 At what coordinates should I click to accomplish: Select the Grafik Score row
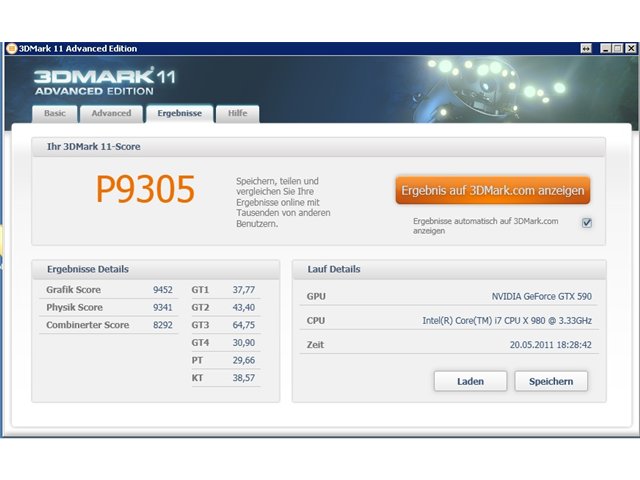[109, 290]
